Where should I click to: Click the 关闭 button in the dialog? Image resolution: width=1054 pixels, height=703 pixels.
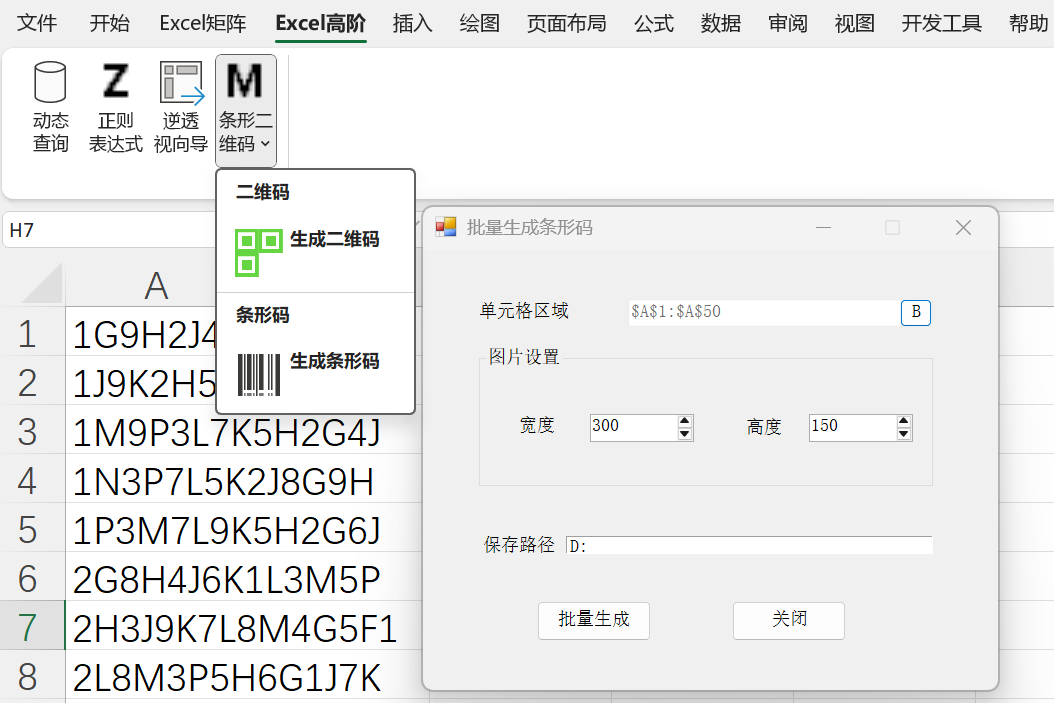tap(788, 620)
